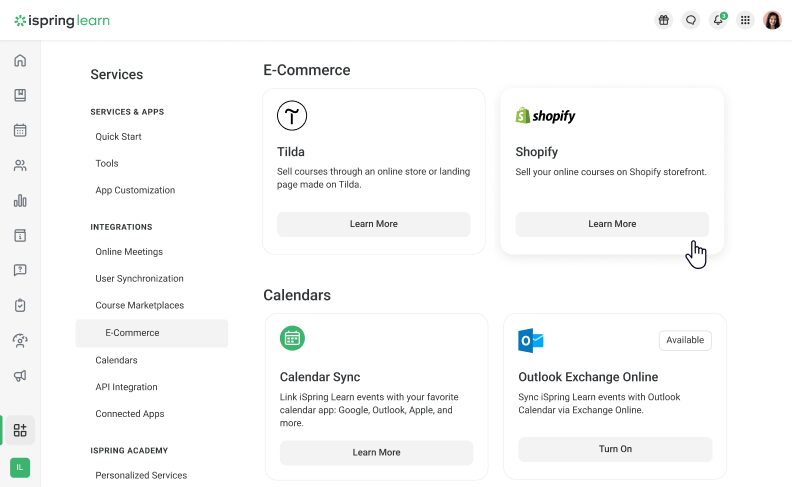The width and height of the screenshot is (792, 487).
Task: Click the megaphone announcements icon
Action: tap(20, 376)
